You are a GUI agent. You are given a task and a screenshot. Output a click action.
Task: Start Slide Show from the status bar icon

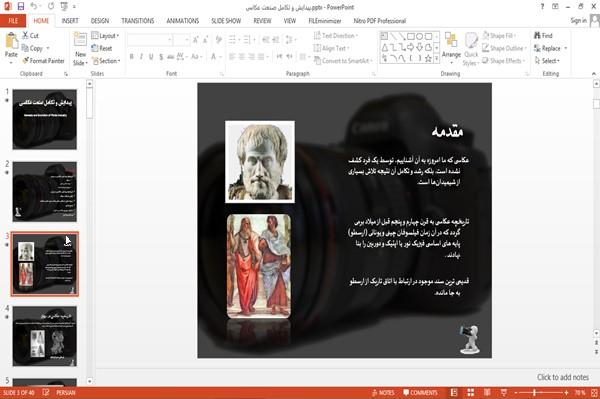(x=504, y=392)
